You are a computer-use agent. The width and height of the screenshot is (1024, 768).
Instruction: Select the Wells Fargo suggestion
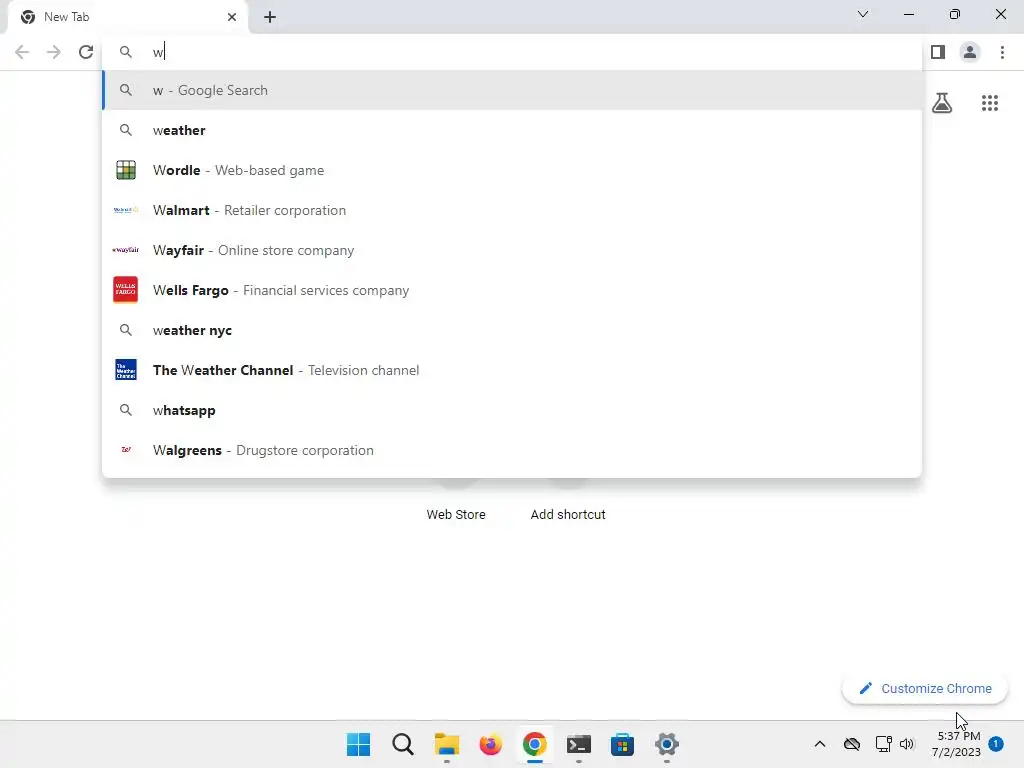tap(512, 290)
